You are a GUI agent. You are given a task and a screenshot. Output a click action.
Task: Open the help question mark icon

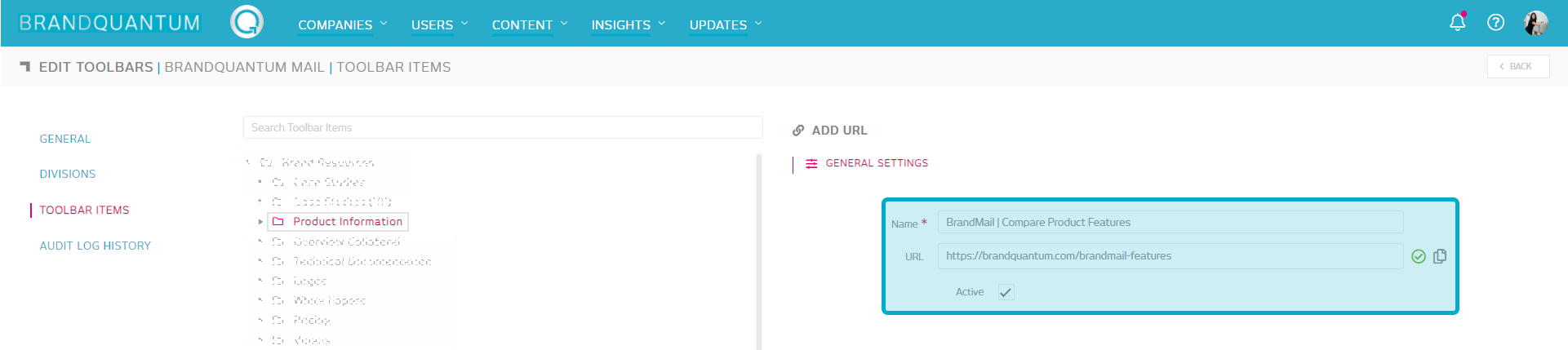1495,23
